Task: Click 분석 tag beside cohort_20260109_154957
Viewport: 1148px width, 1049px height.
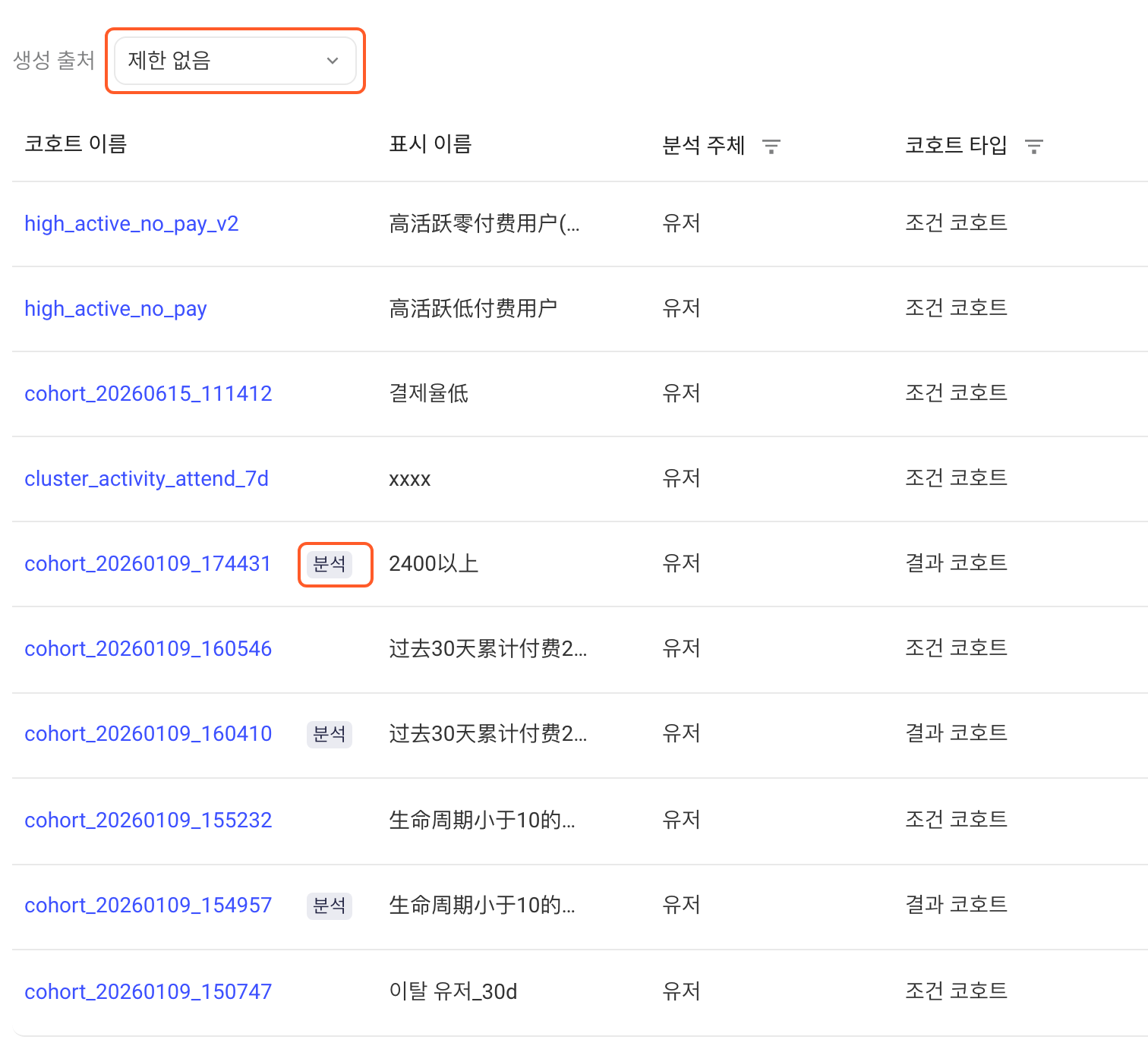Action: (330, 906)
